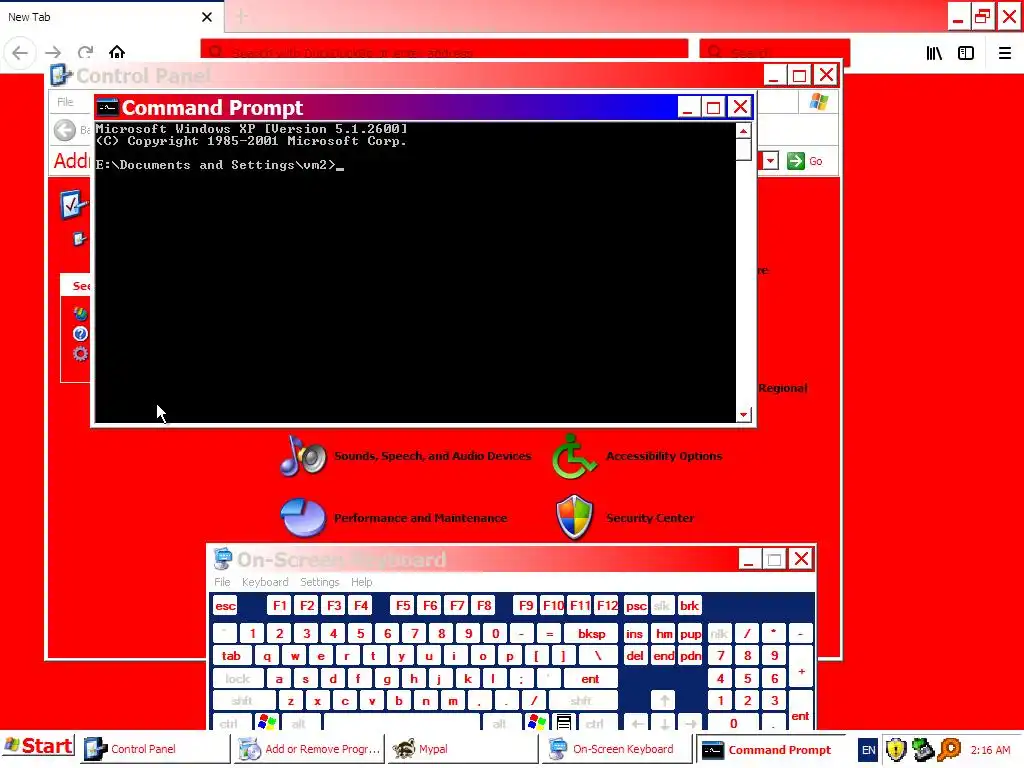Toggle browser sidebar icon

coord(966,53)
